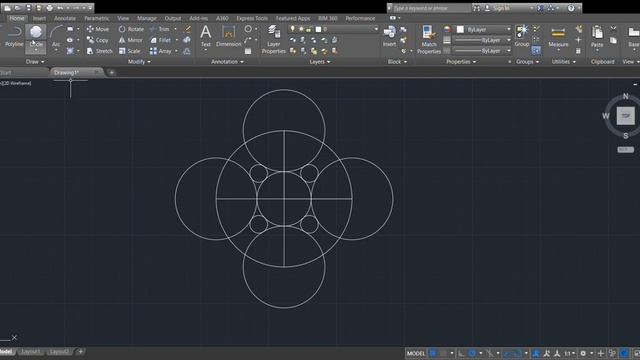Expand the Block panel dropdown
The image size is (640, 360).
(397, 62)
